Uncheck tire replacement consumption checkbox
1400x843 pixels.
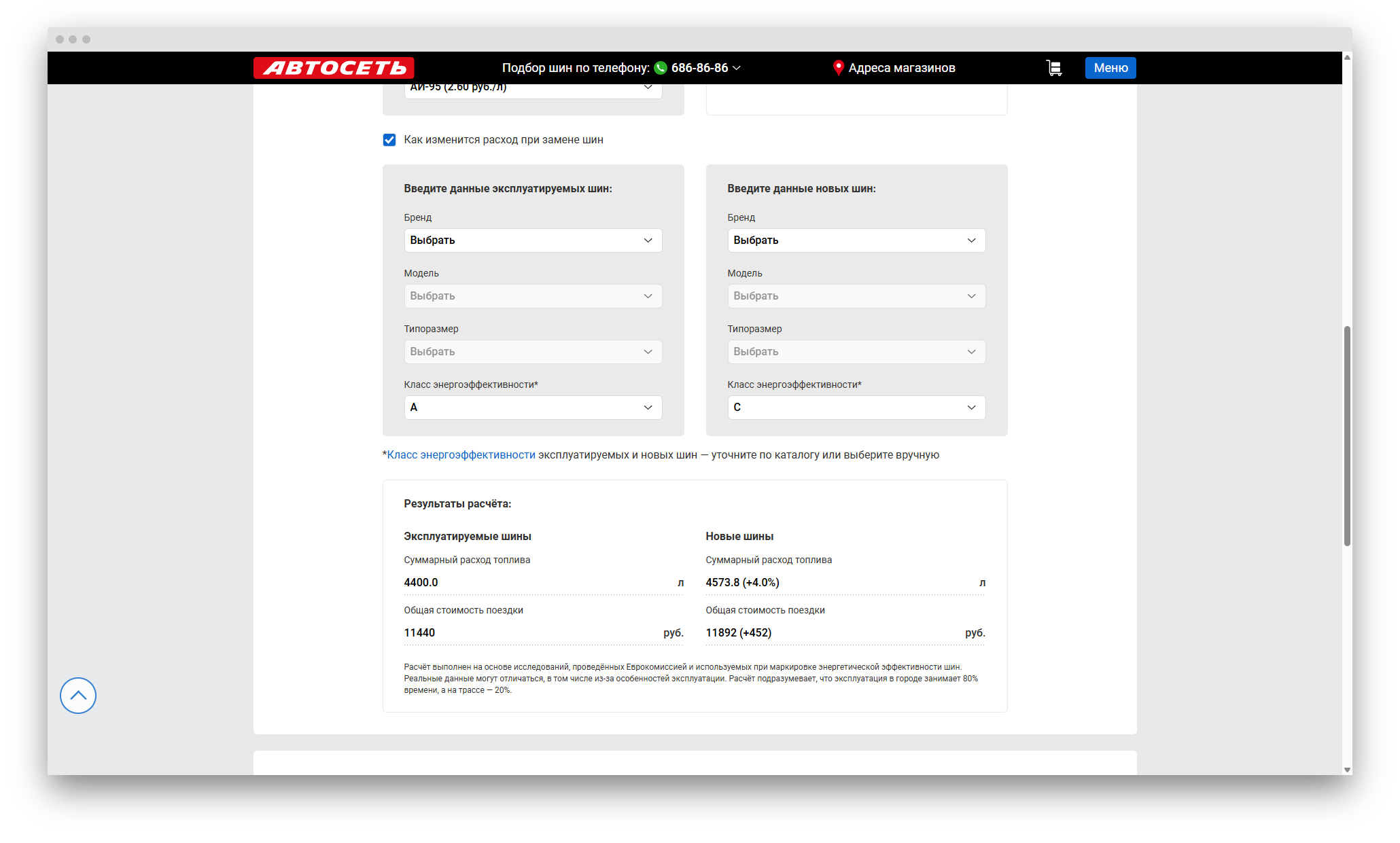(x=389, y=140)
